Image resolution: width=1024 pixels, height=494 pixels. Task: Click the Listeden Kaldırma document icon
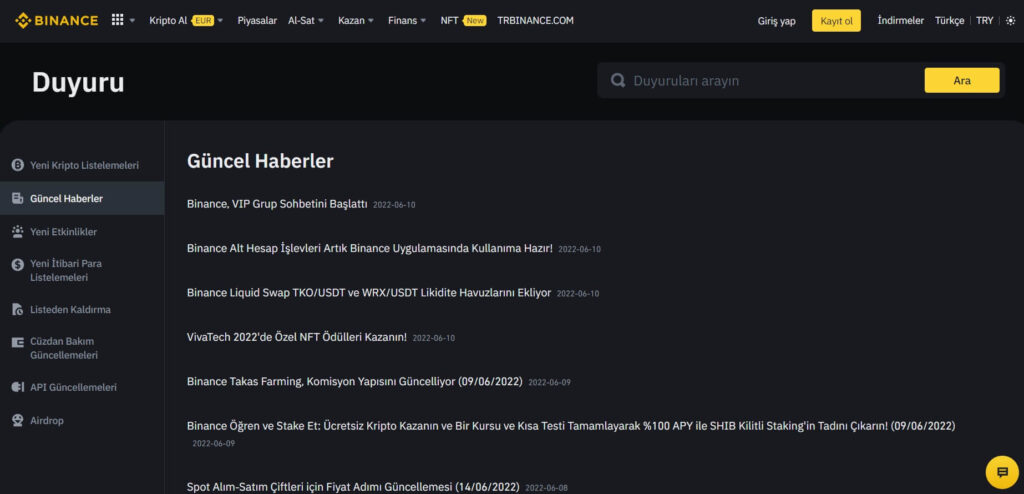[18, 310]
